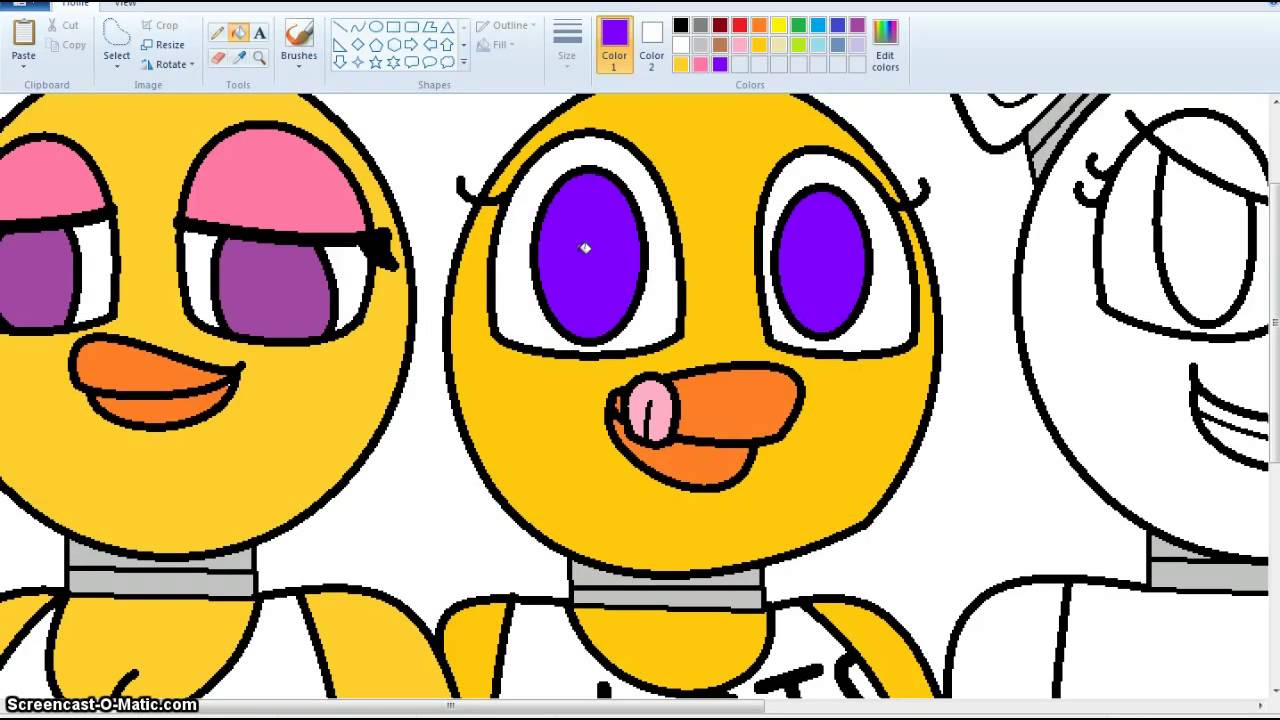Choose the Down arrow shape
This screenshot has height=720, width=1280.
tap(339, 62)
